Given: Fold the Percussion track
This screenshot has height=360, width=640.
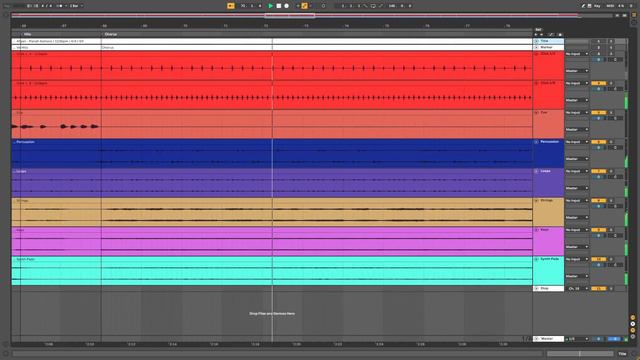Looking at the screenshot, I should click(536, 142).
